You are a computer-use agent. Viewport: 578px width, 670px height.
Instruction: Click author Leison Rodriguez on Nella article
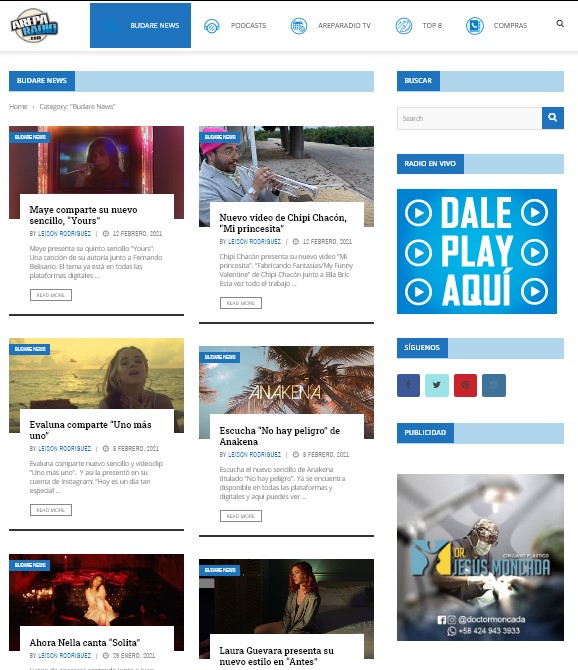coord(65,655)
